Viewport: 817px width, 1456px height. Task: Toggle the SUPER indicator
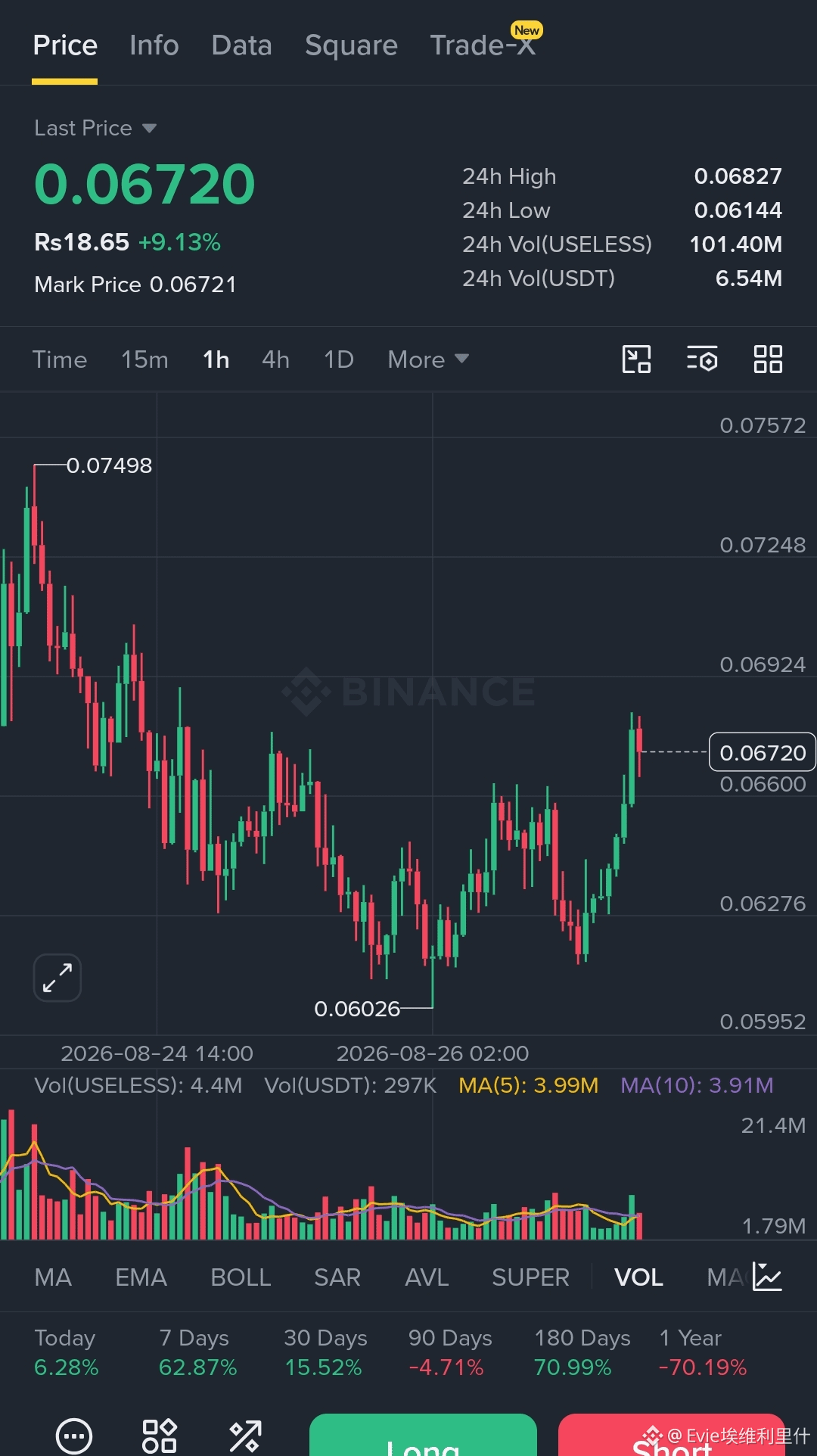[530, 1277]
